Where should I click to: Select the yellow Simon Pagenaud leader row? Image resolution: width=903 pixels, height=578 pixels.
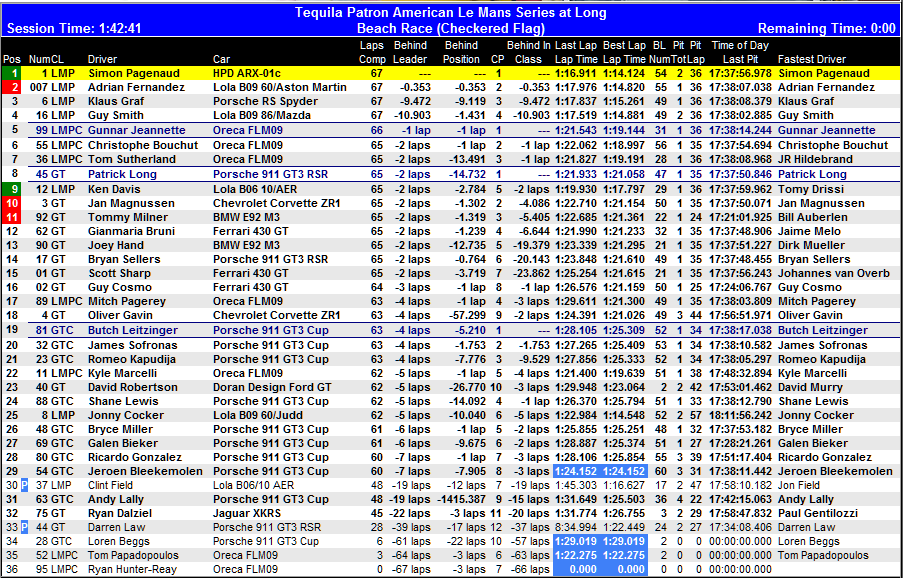pyautogui.click(x=450, y=73)
